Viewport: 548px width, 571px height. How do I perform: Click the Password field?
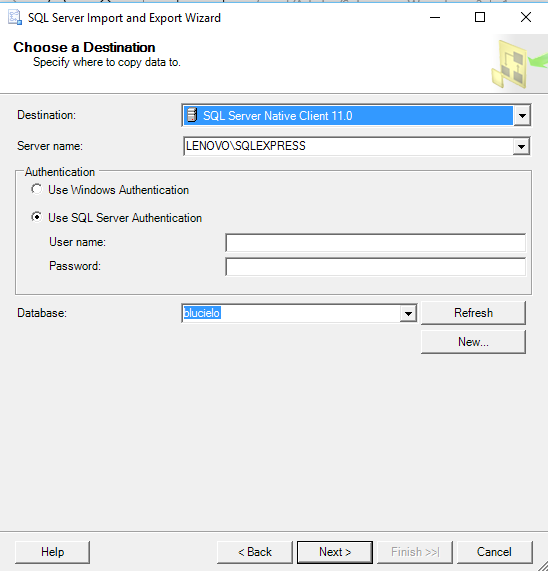375,267
